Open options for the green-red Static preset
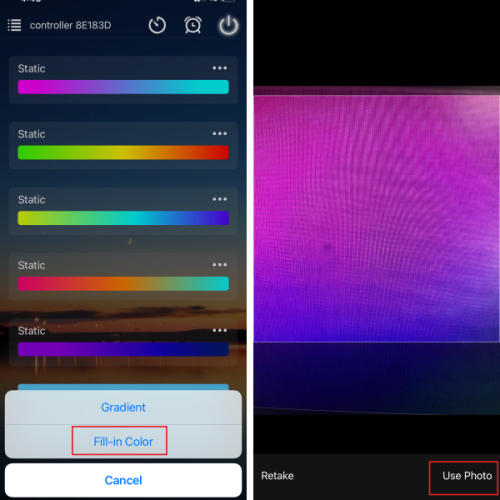500x500 pixels. (220, 134)
